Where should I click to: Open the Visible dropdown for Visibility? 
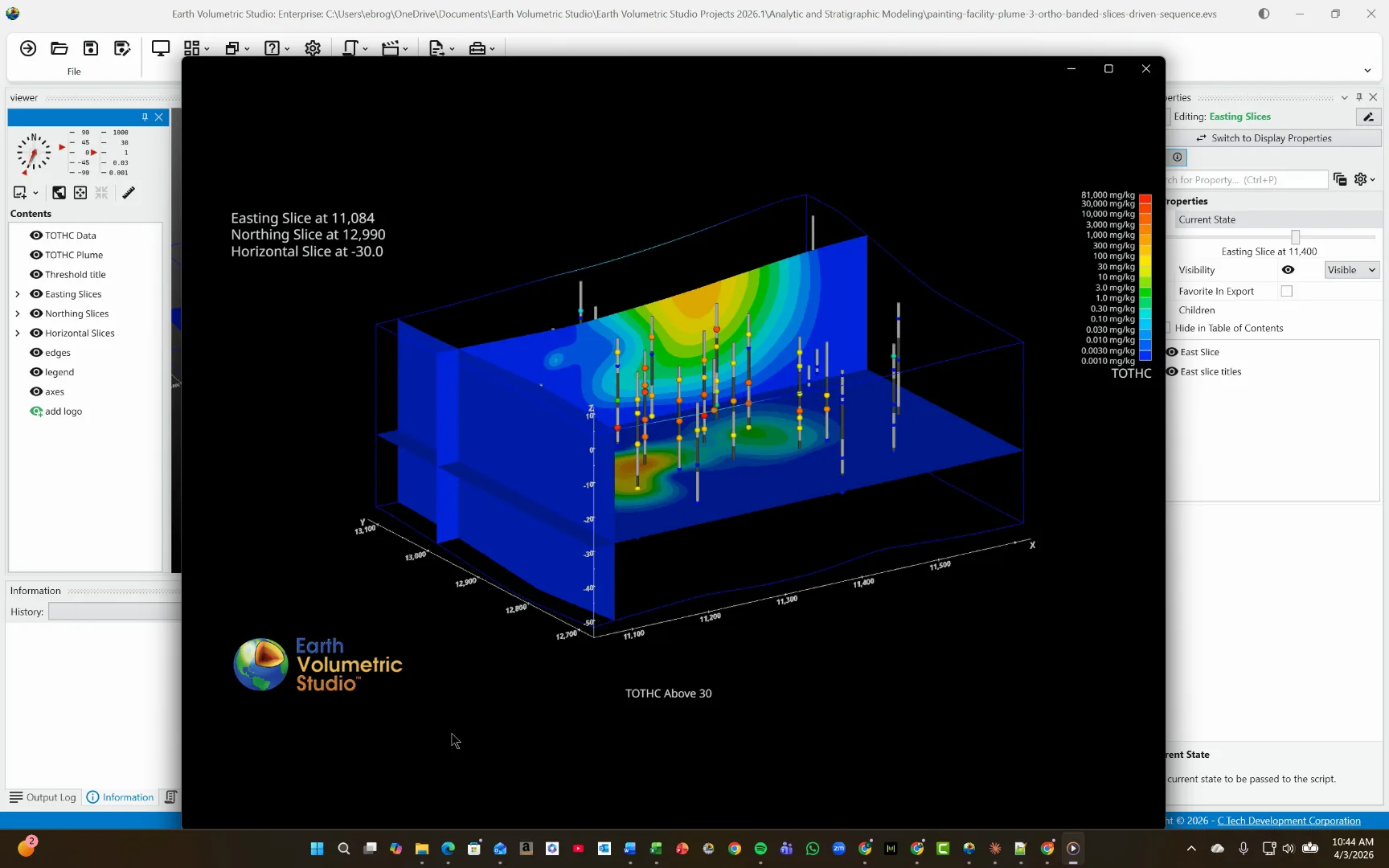click(1352, 270)
